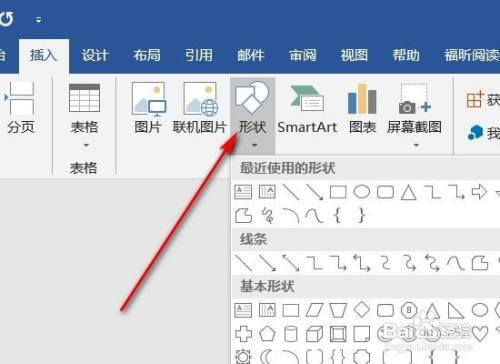Screen dimensions: 500x364
Task: Select elbow double-arrow connector under 线条
Action: tap(362, 263)
